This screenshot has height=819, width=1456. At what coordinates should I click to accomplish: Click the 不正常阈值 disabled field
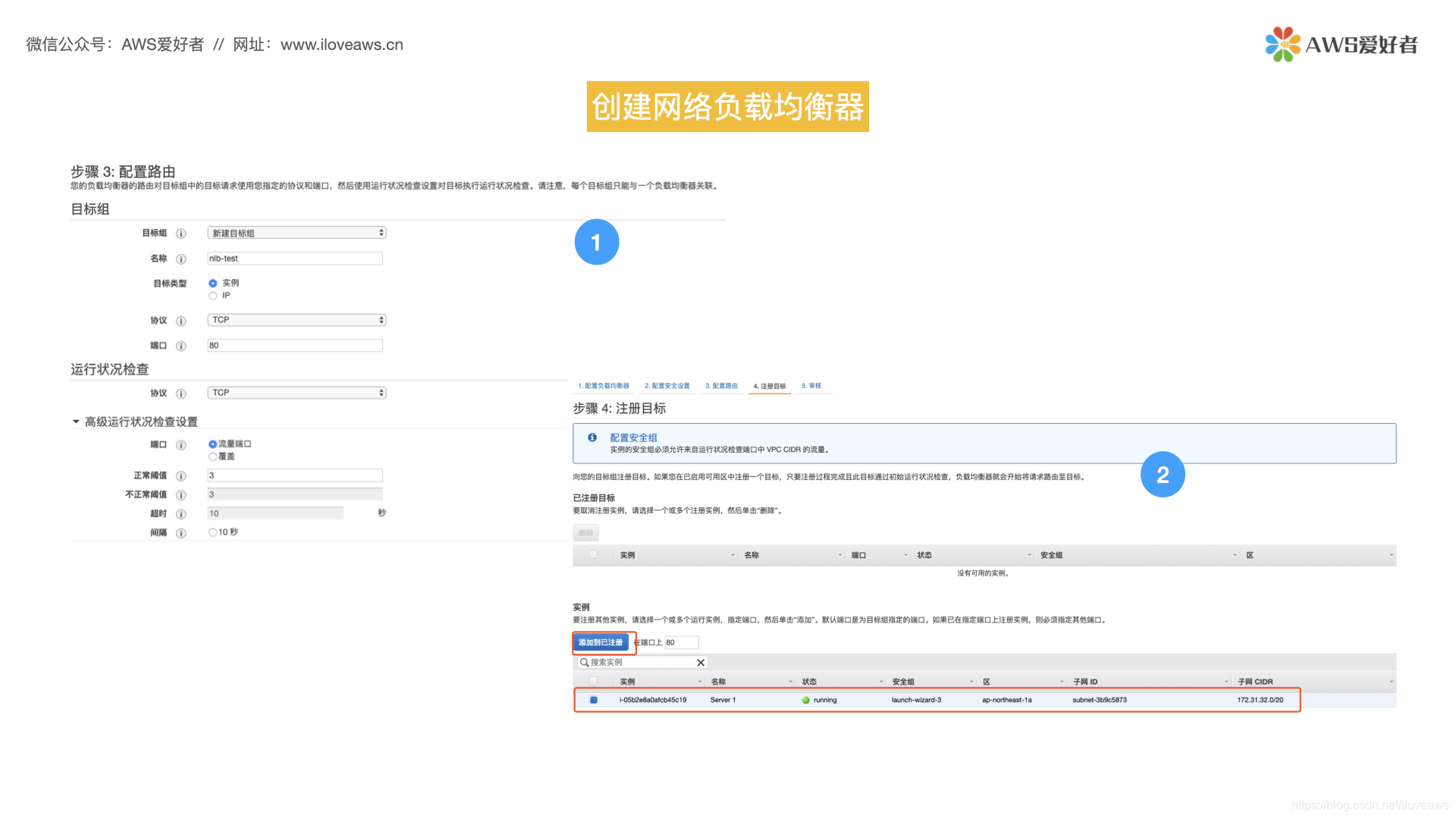click(295, 494)
